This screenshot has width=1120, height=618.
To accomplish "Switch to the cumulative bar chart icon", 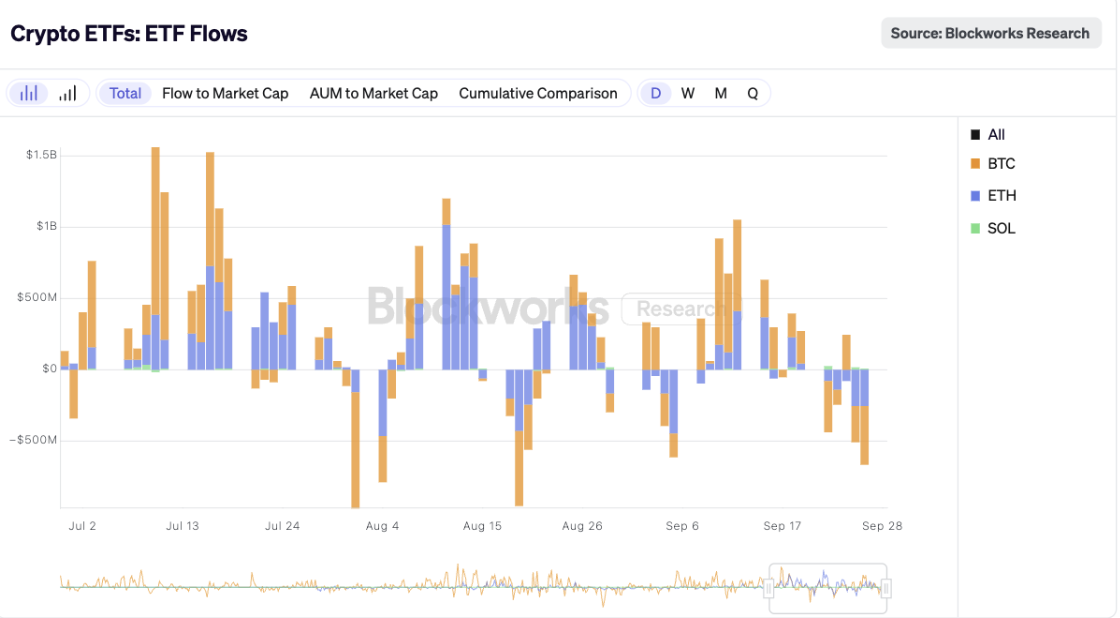I will [x=67, y=93].
